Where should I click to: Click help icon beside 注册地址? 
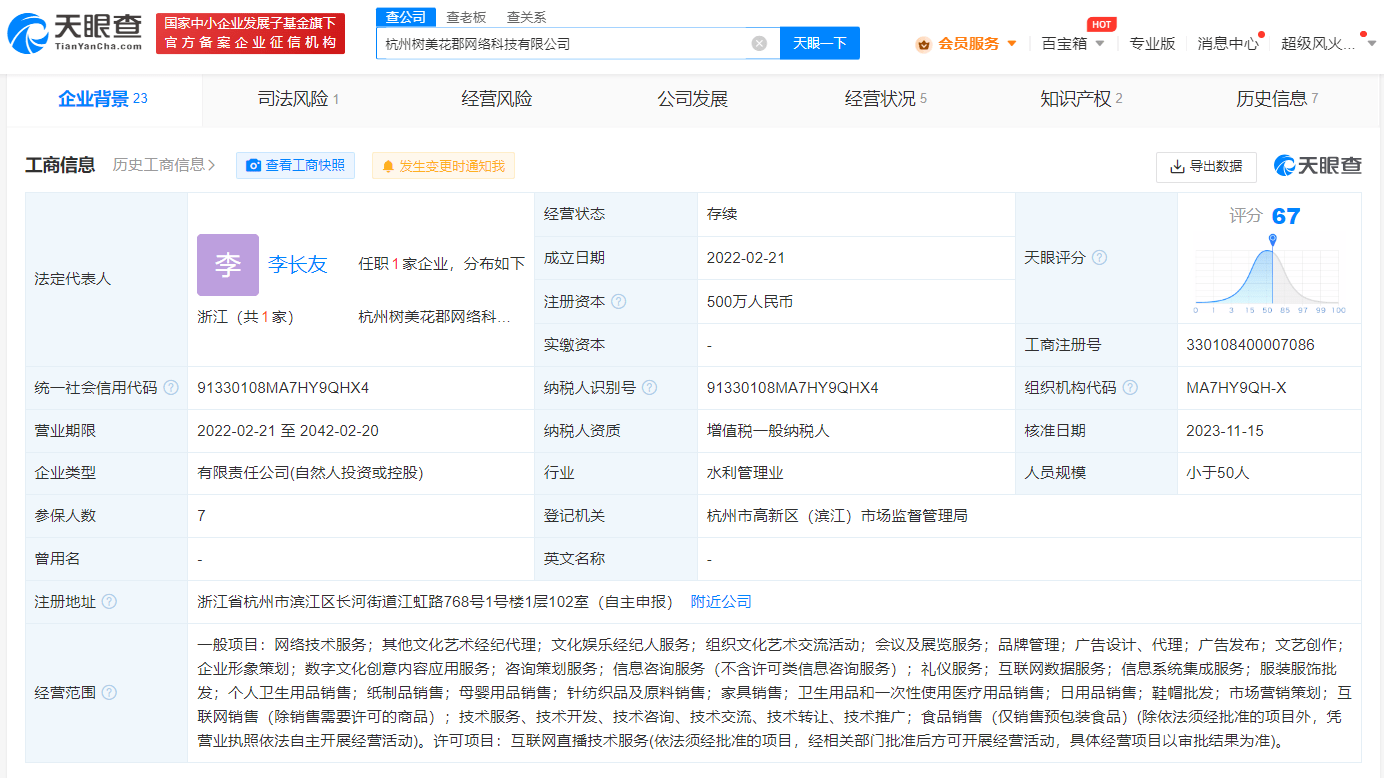click(x=109, y=602)
